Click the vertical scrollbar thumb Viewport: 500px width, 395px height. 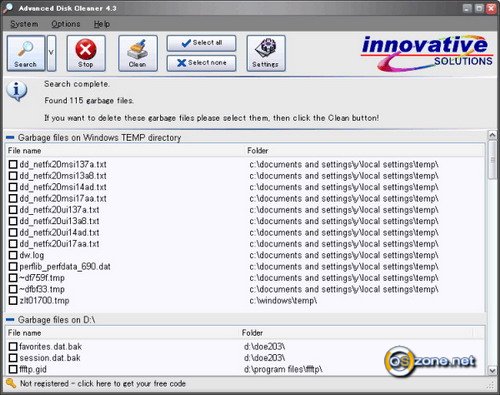(492, 160)
